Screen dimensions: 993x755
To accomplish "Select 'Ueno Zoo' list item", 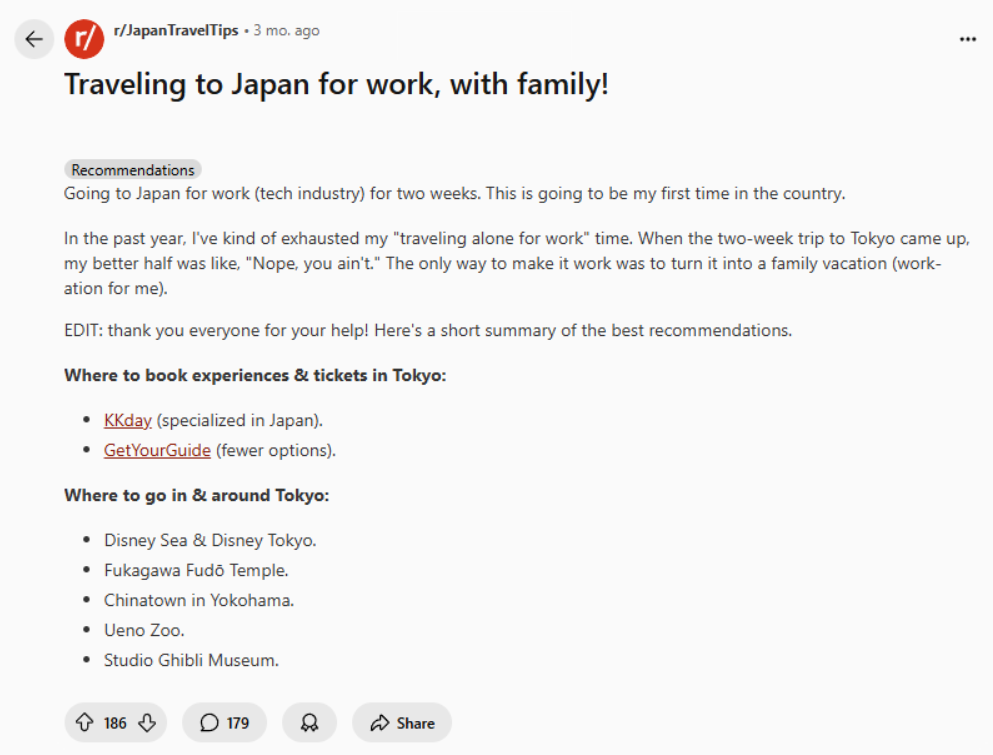I will click(x=144, y=630).
